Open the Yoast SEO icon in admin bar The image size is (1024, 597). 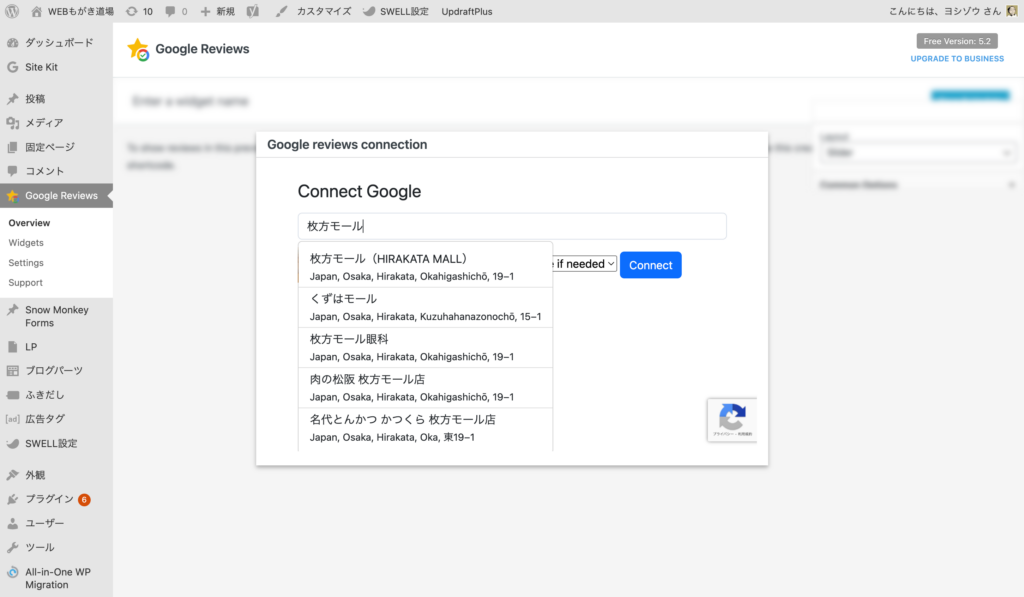(x=253, y=11)
